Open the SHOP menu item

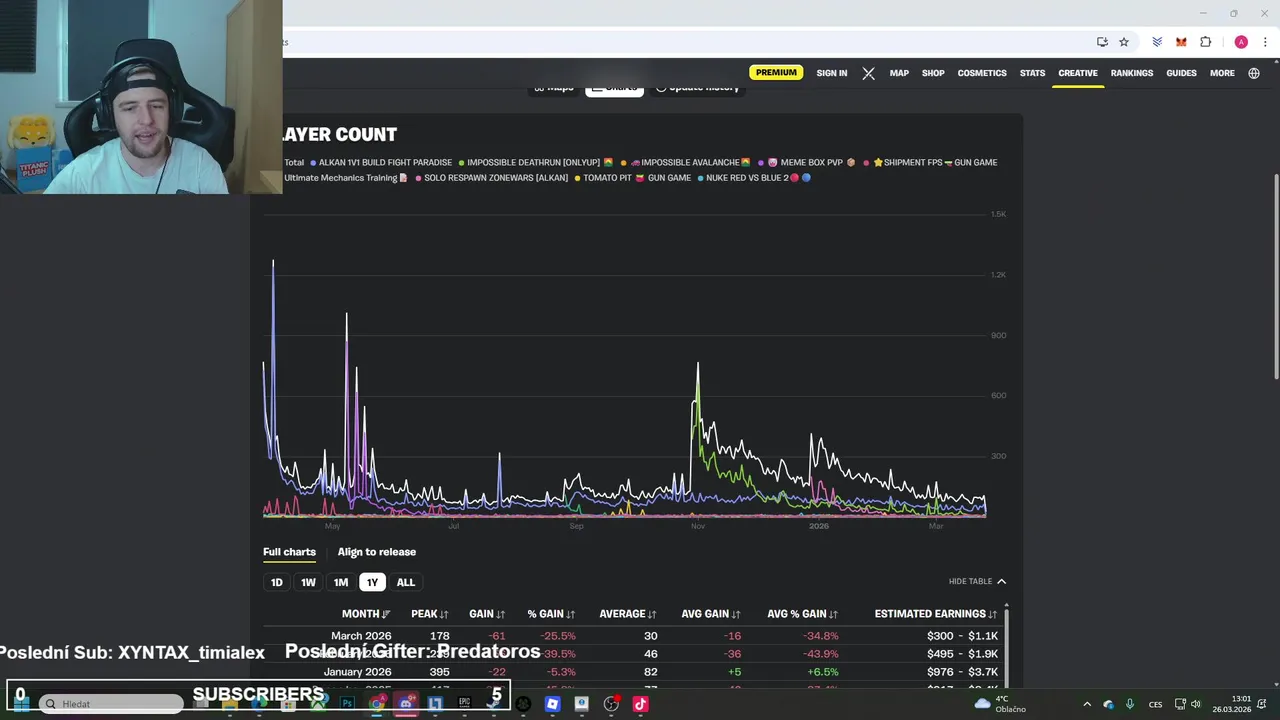click(x=933, y=73)
